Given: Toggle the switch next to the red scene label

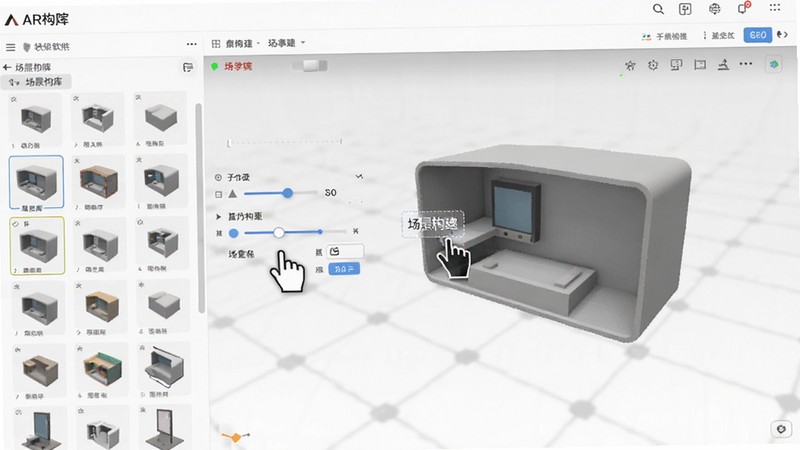Looking at the screenshot, I should coord(310,66).
